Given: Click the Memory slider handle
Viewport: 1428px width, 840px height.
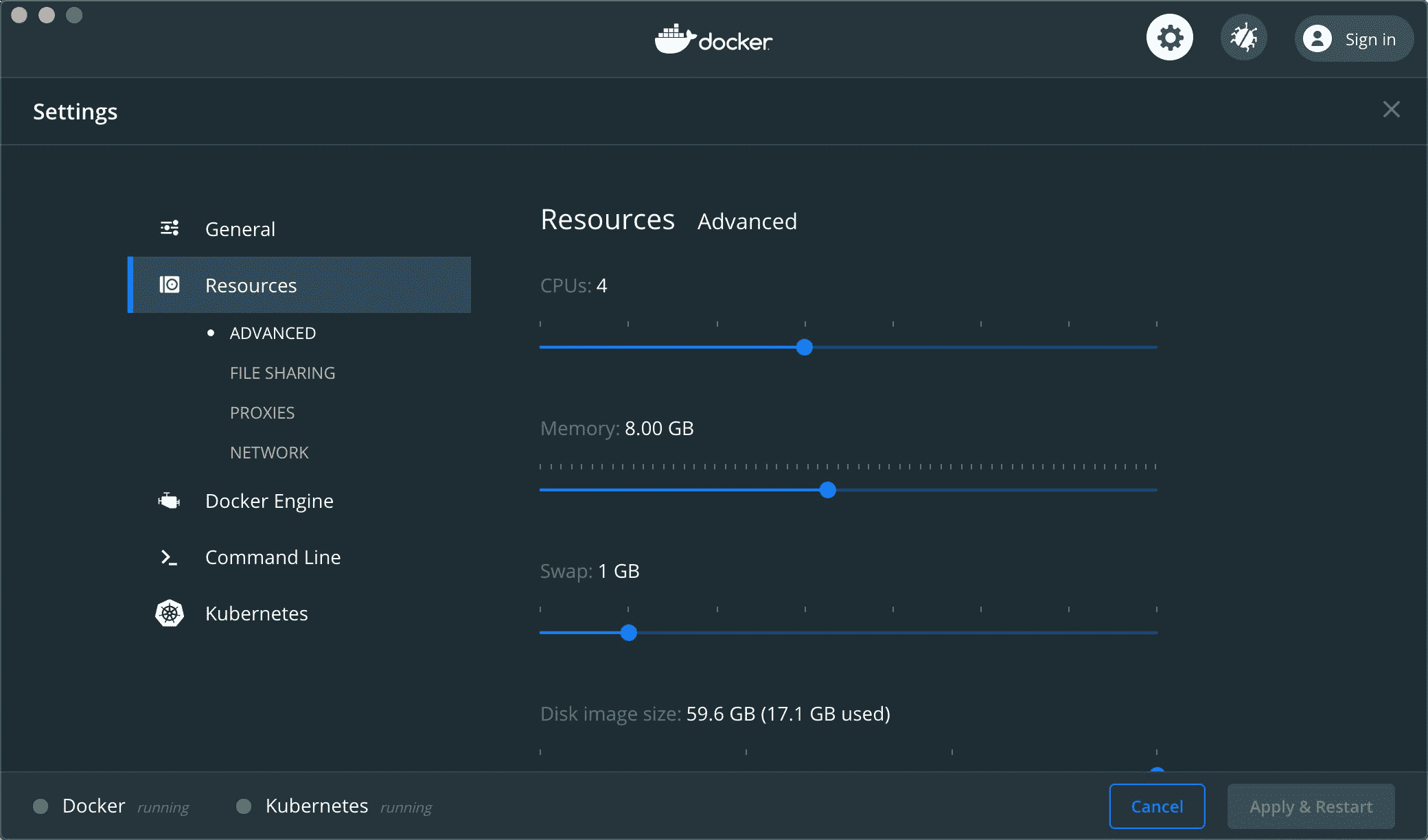Looking at the screenshot, I should coord(828,490).
